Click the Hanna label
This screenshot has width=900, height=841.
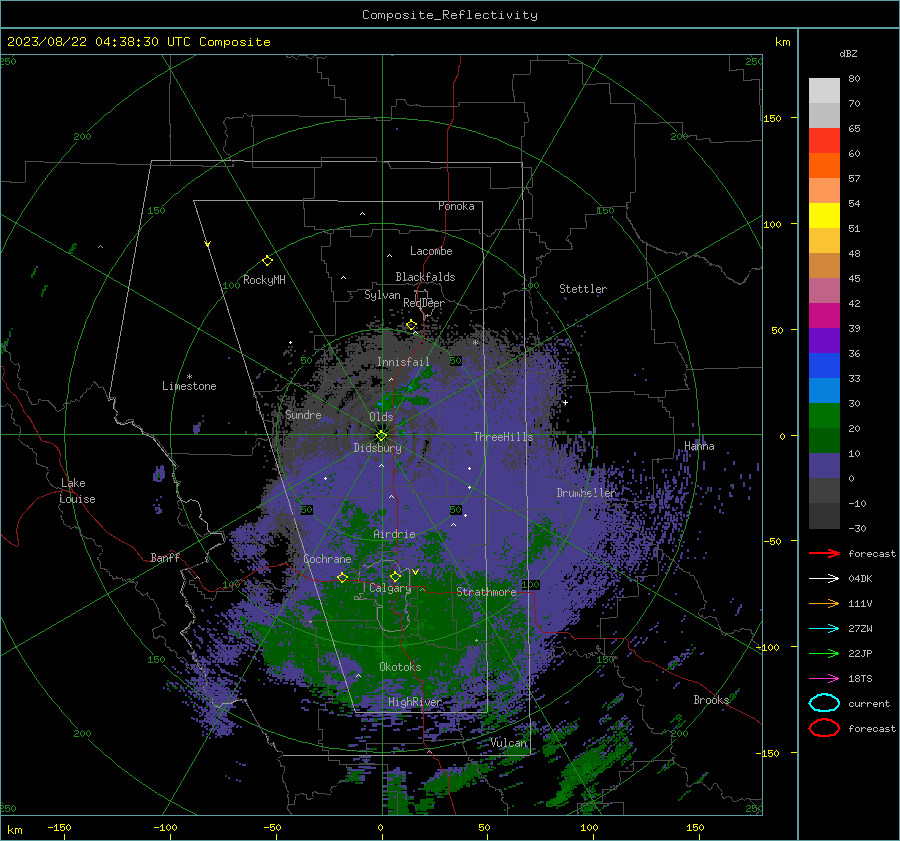(x=699, y=446)
